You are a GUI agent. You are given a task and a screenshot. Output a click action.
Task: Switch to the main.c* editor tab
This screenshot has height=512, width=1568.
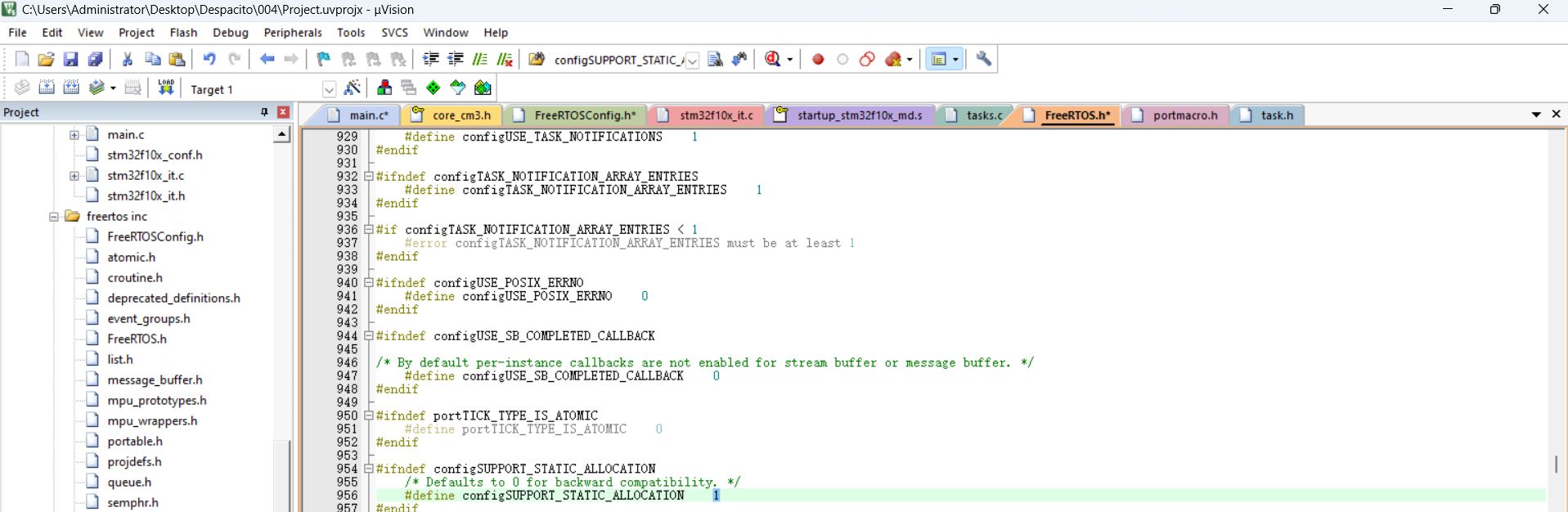pyautogui.click(x=358, y=115)
